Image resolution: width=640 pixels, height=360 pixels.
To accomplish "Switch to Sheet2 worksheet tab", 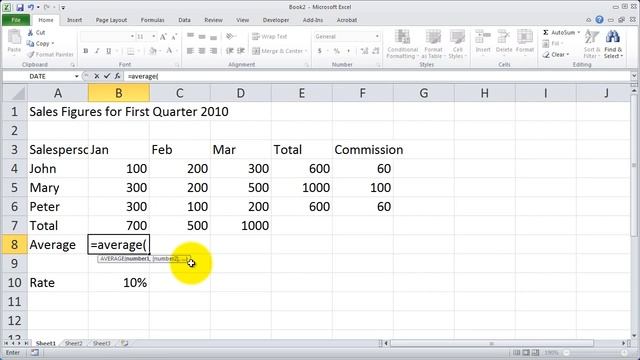I will [x=73, y=343].
